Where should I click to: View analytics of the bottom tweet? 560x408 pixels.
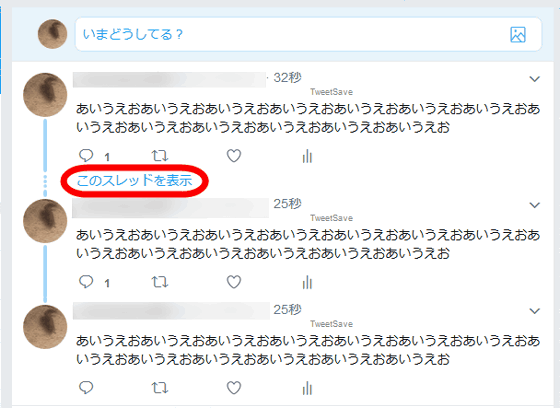[x=307, y=388]
